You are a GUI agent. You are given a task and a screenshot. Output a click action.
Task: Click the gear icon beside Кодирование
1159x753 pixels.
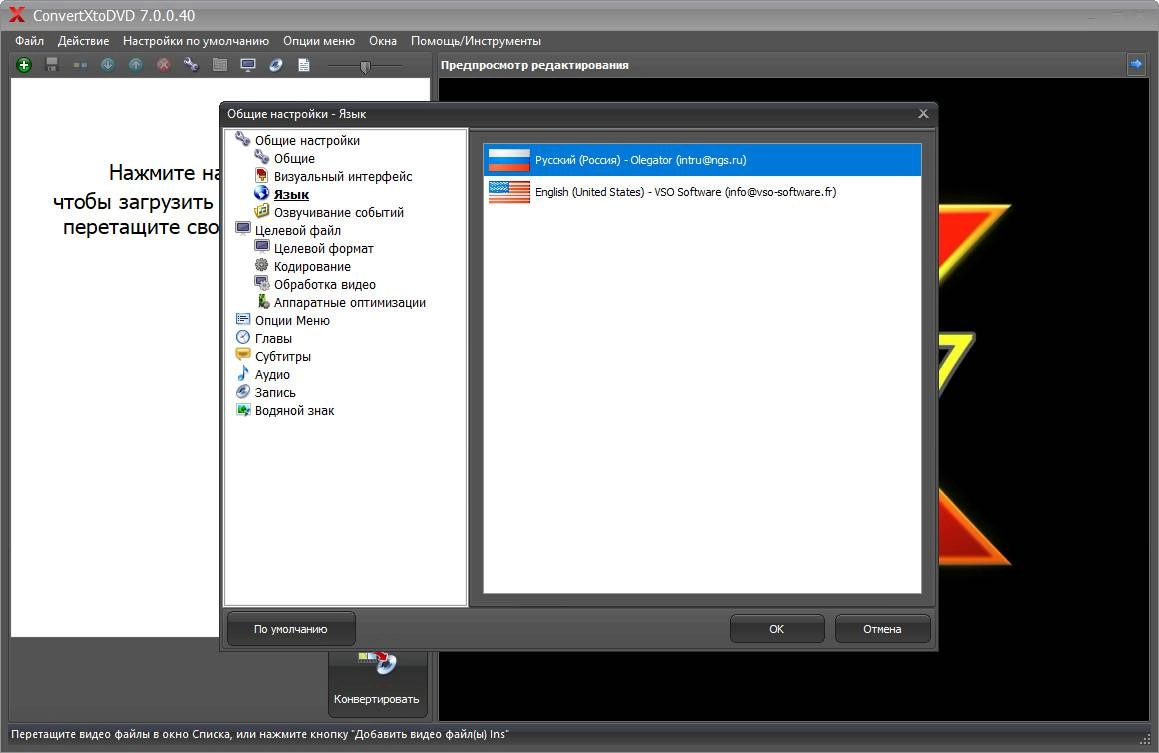tap(261, 265)
